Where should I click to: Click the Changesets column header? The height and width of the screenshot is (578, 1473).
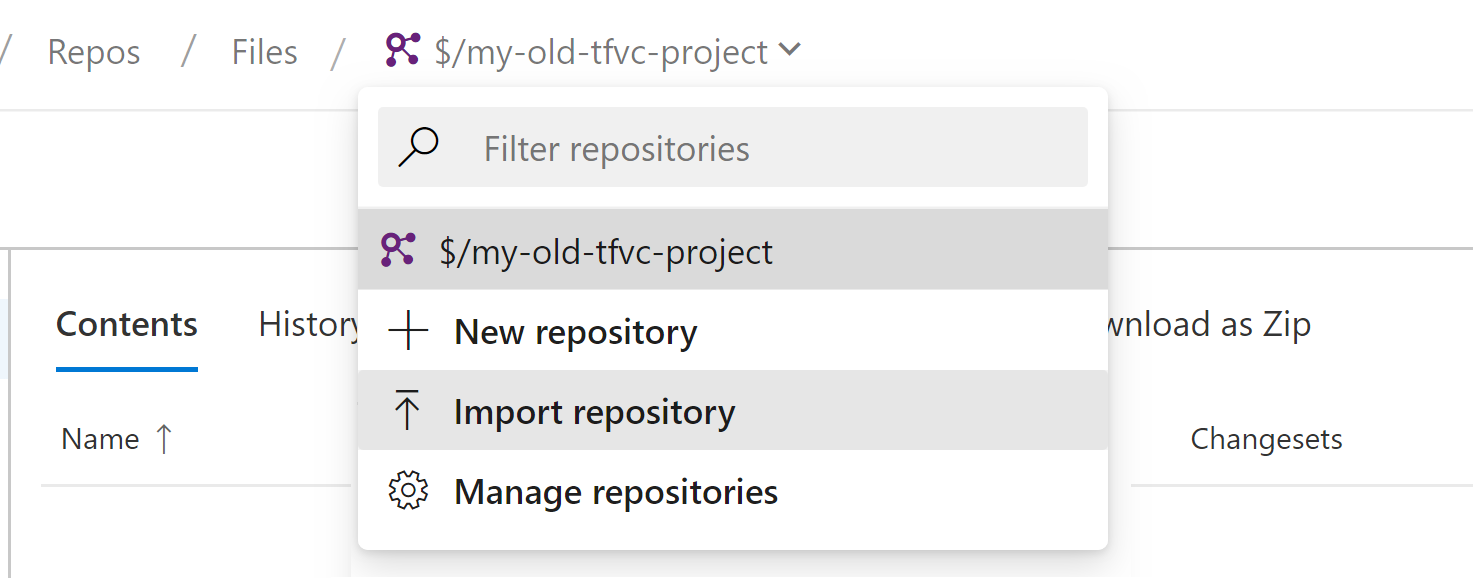[1266, 439]
